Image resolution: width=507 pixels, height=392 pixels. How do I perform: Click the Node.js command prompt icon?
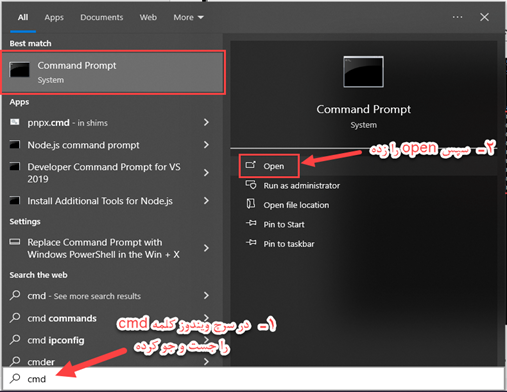(x=15, y=144)
